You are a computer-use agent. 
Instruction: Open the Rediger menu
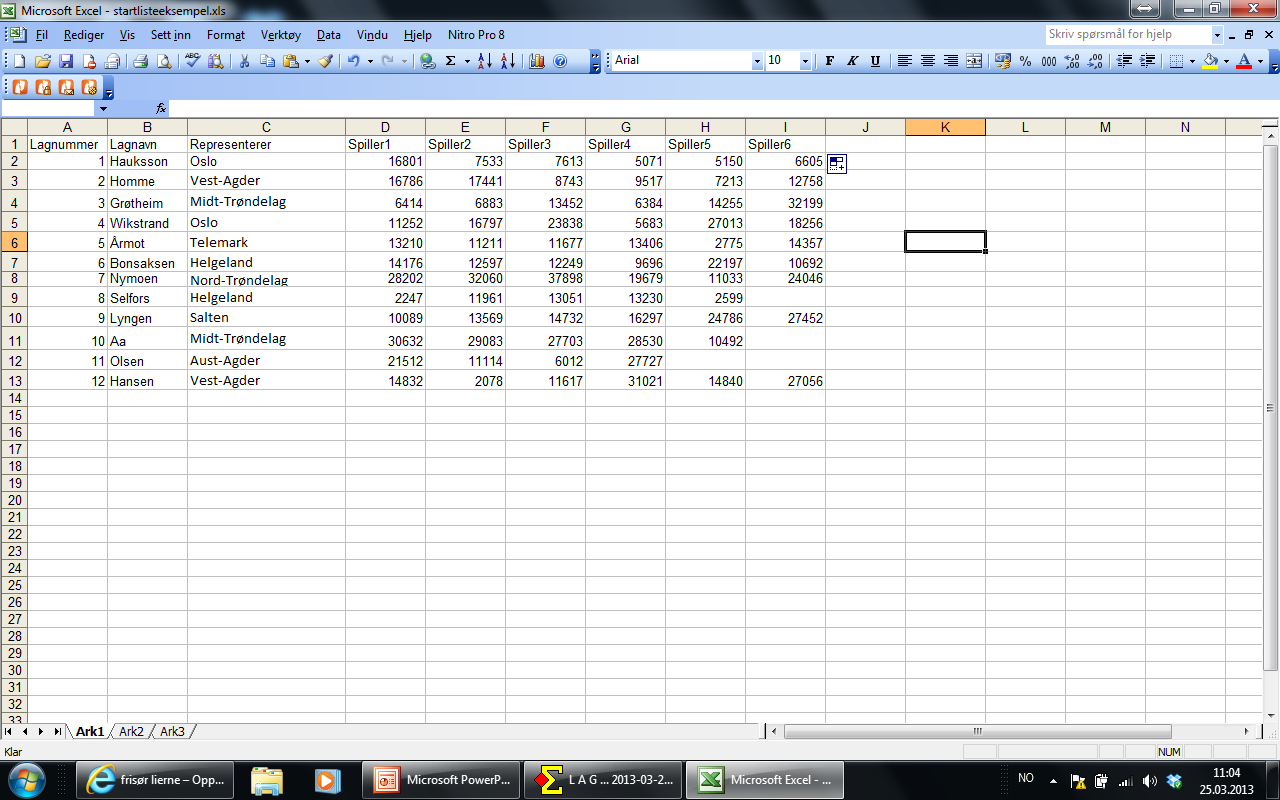[x=84, y=35]
